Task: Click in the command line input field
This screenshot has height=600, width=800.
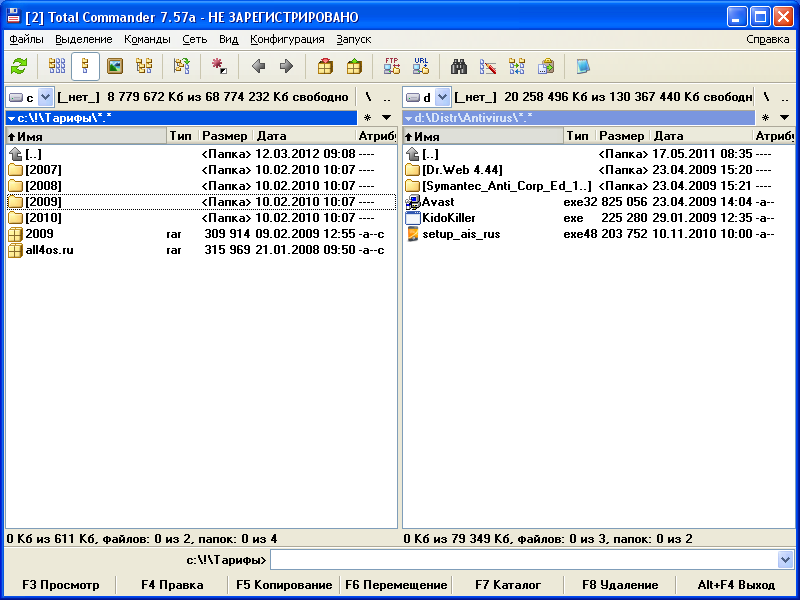Action: (524, 560)
